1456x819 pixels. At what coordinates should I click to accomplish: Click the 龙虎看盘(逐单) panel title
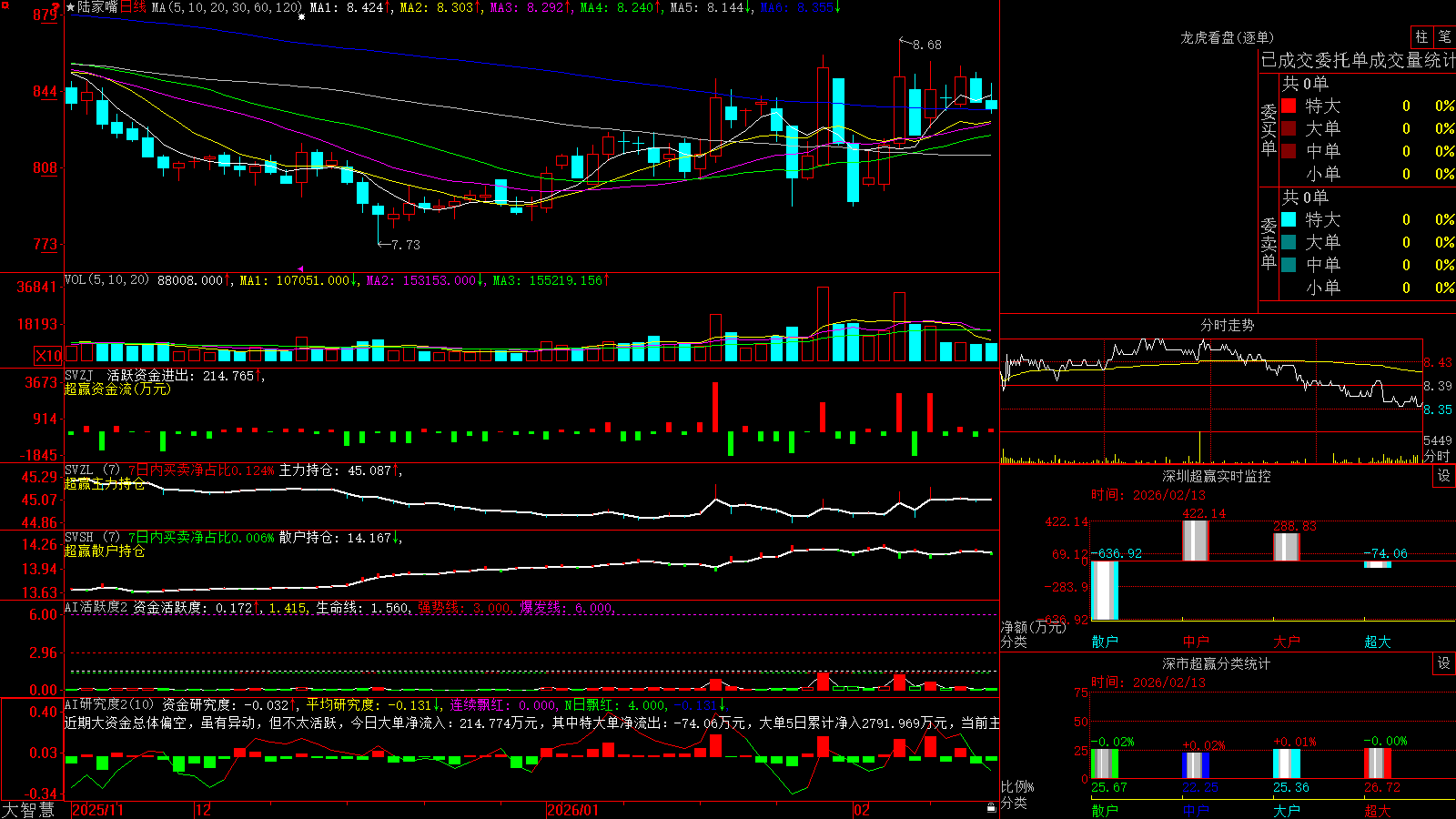coord(1228,37)
